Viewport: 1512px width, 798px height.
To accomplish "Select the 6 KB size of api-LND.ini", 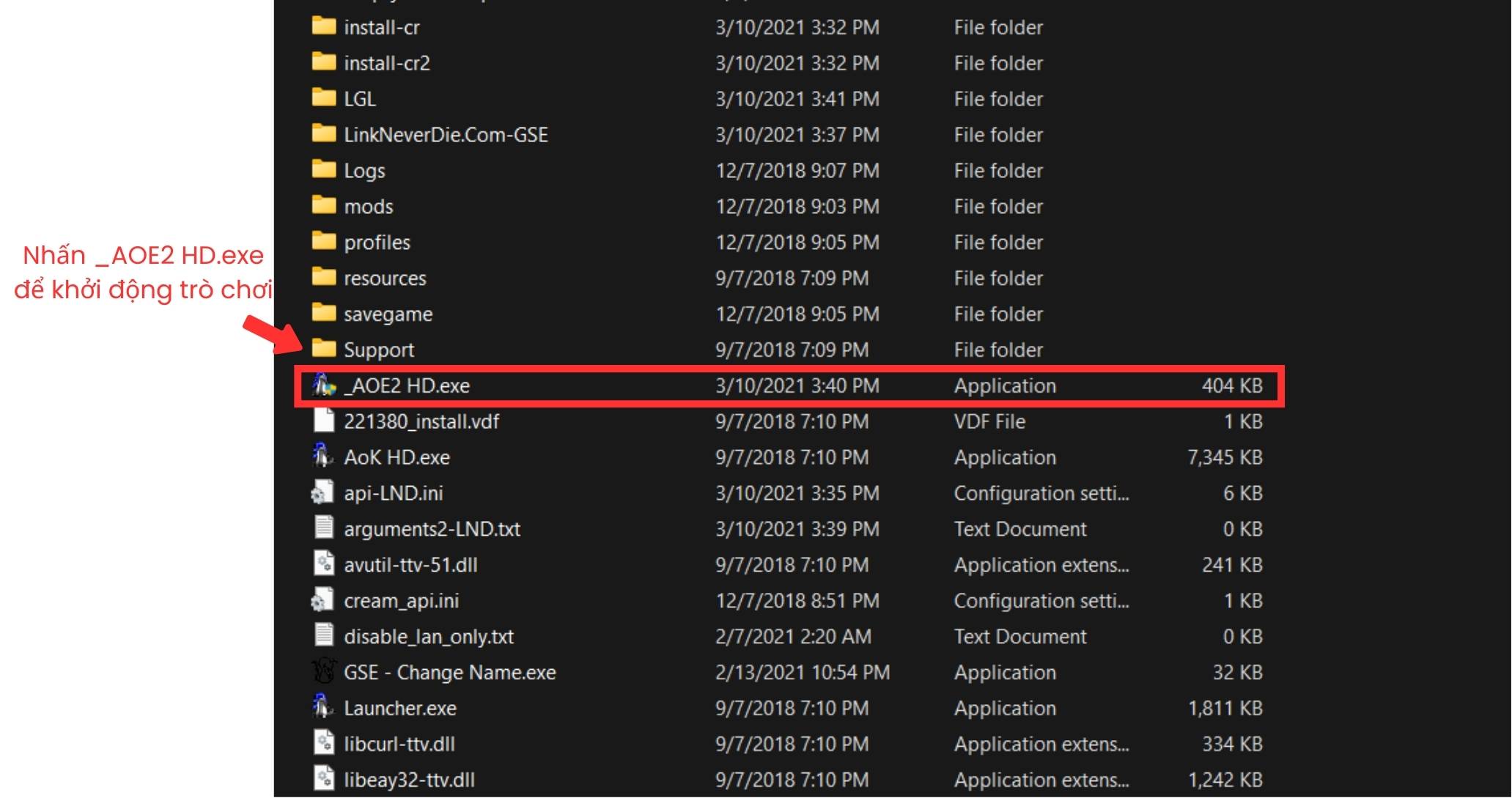I will (1242, 493).
